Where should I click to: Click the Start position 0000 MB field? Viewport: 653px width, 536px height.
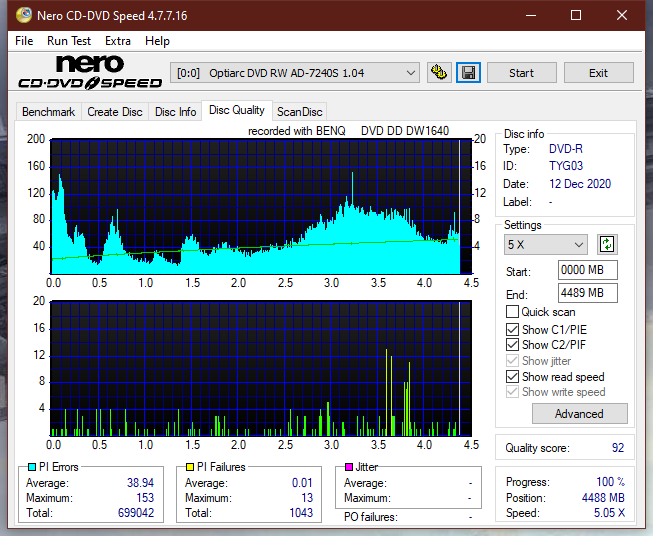click(x=588, y=270)
